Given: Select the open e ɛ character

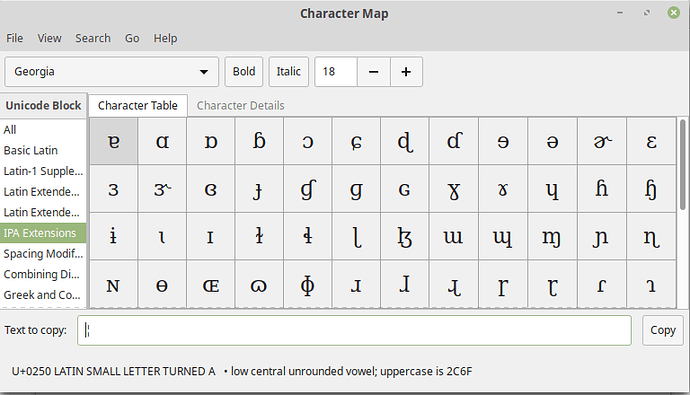Looking at the screenshot, I should 652,141.
